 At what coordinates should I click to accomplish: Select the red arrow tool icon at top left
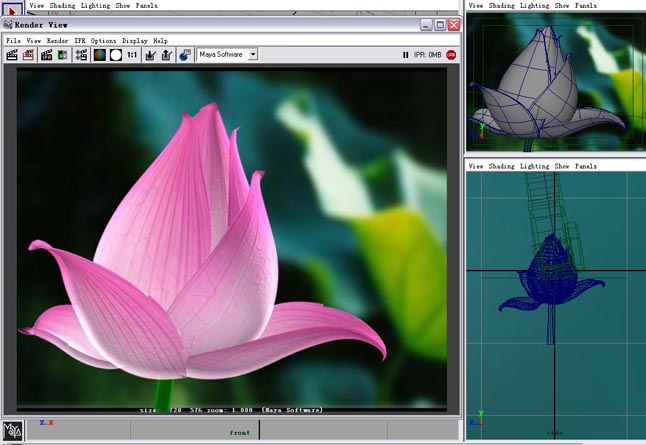(x=12, y=9)
